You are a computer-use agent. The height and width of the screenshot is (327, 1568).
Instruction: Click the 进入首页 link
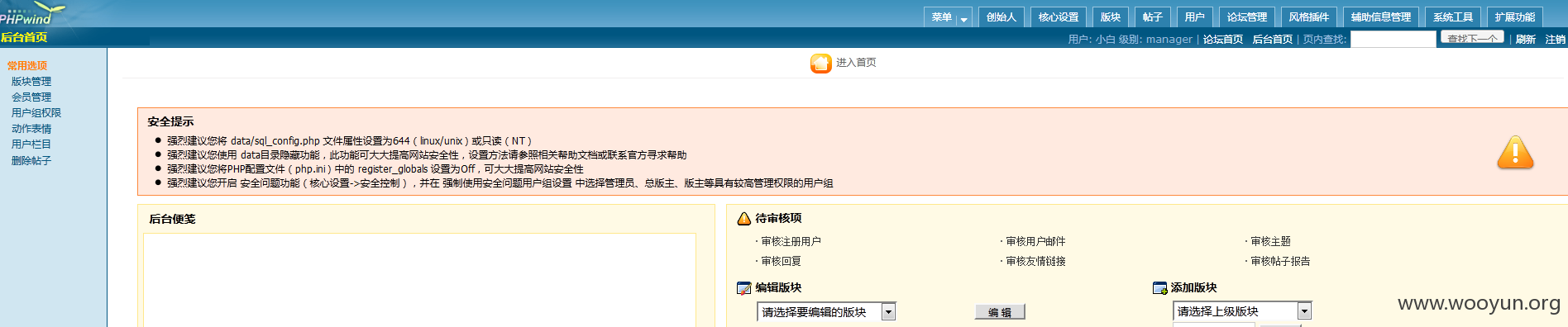click(856, 63)
